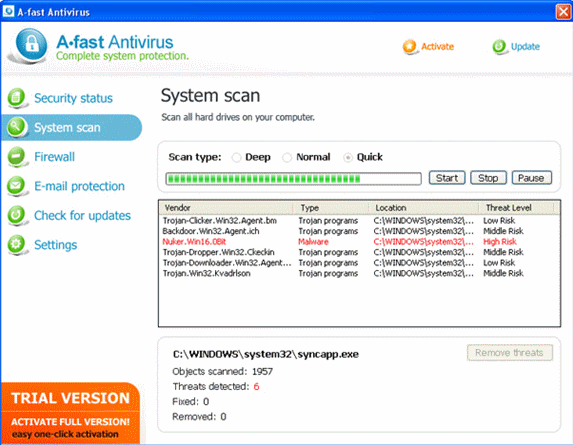Click the Update link in header
The image size is (573, 445).
(525, 46)
